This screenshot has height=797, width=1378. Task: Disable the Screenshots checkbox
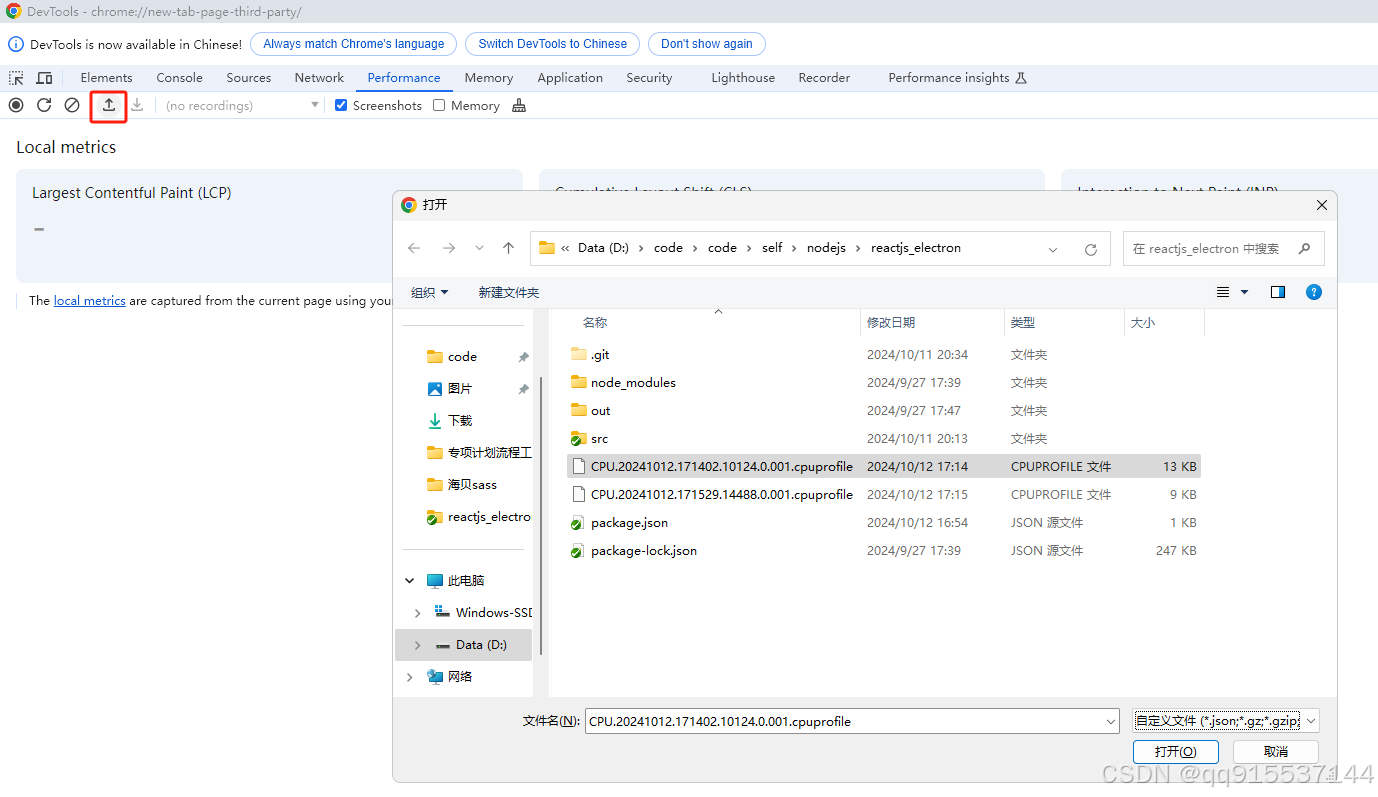click(x=341, y=105)
